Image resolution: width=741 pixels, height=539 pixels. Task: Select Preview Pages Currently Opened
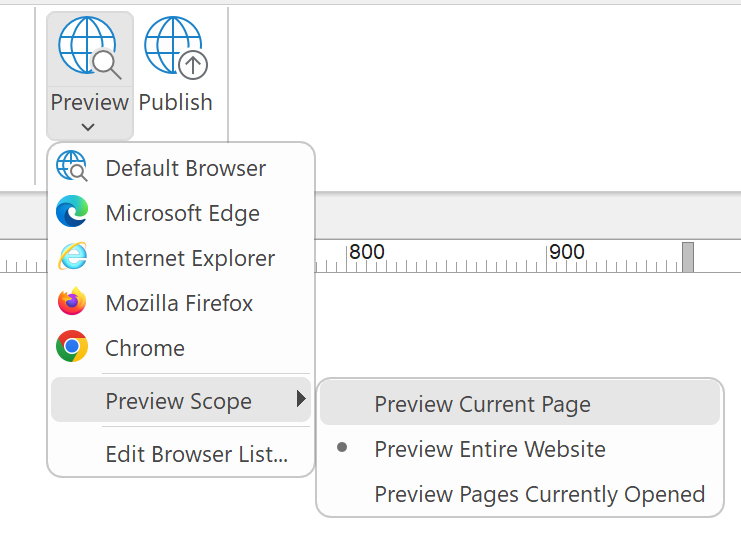(520, 494)
